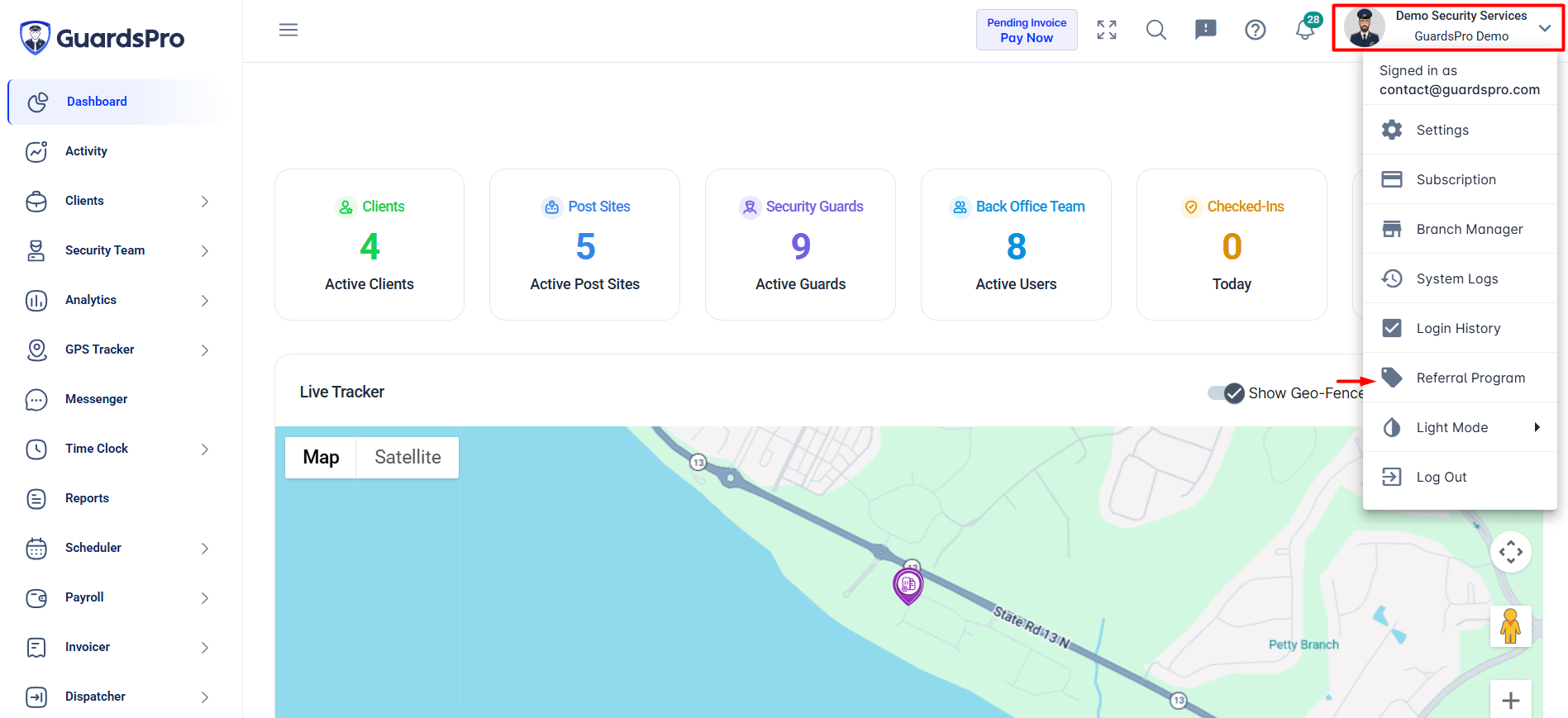Click the Live Tracker heading

(342, 392)
